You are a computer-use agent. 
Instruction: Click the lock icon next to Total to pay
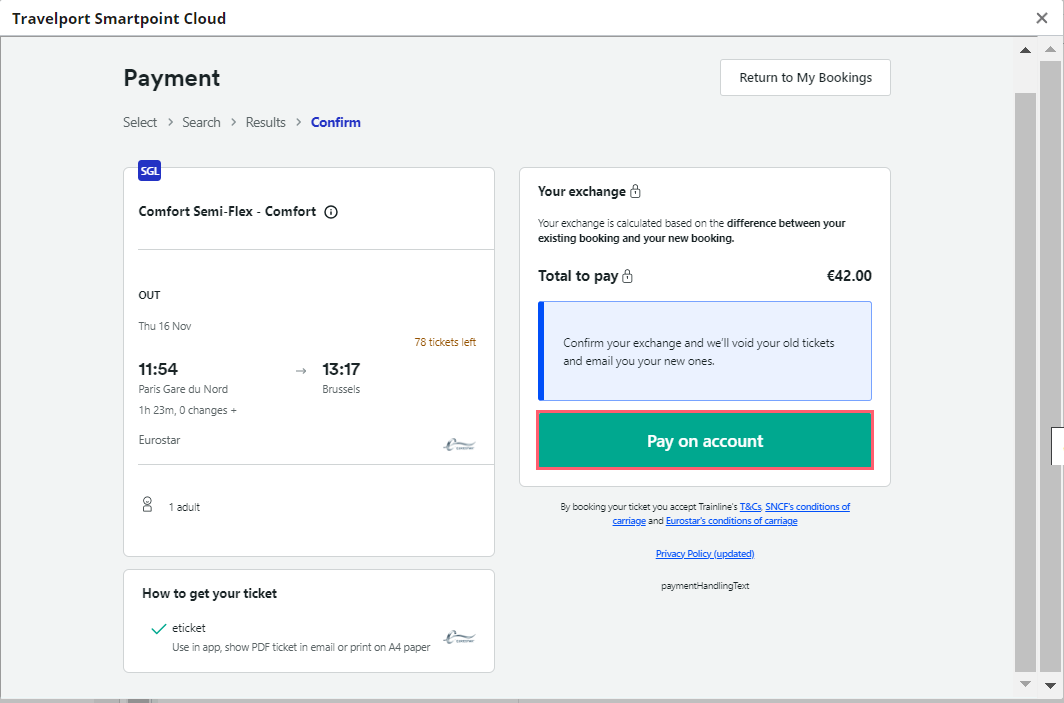[628, 276]
